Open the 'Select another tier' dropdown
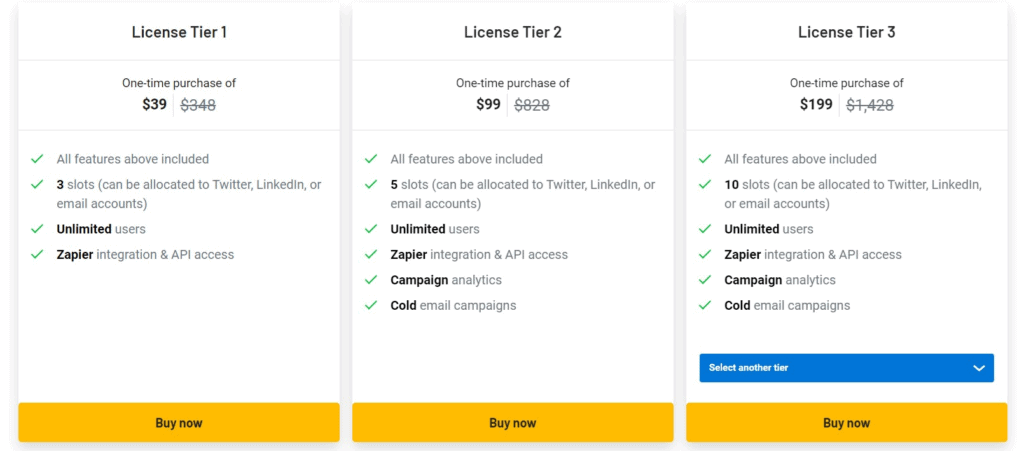The width and height of the screenshot is (1024, 451). [846, 368]
